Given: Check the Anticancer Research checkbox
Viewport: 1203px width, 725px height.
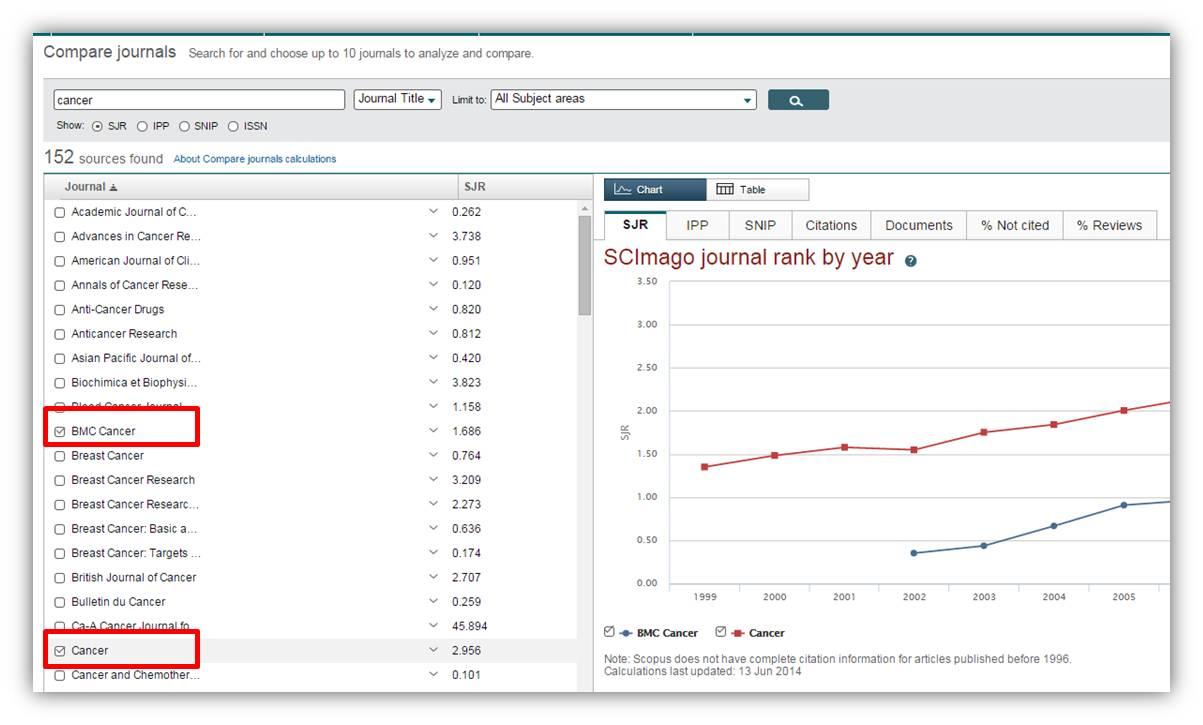Looking at the screenshot, I should 60,334.
